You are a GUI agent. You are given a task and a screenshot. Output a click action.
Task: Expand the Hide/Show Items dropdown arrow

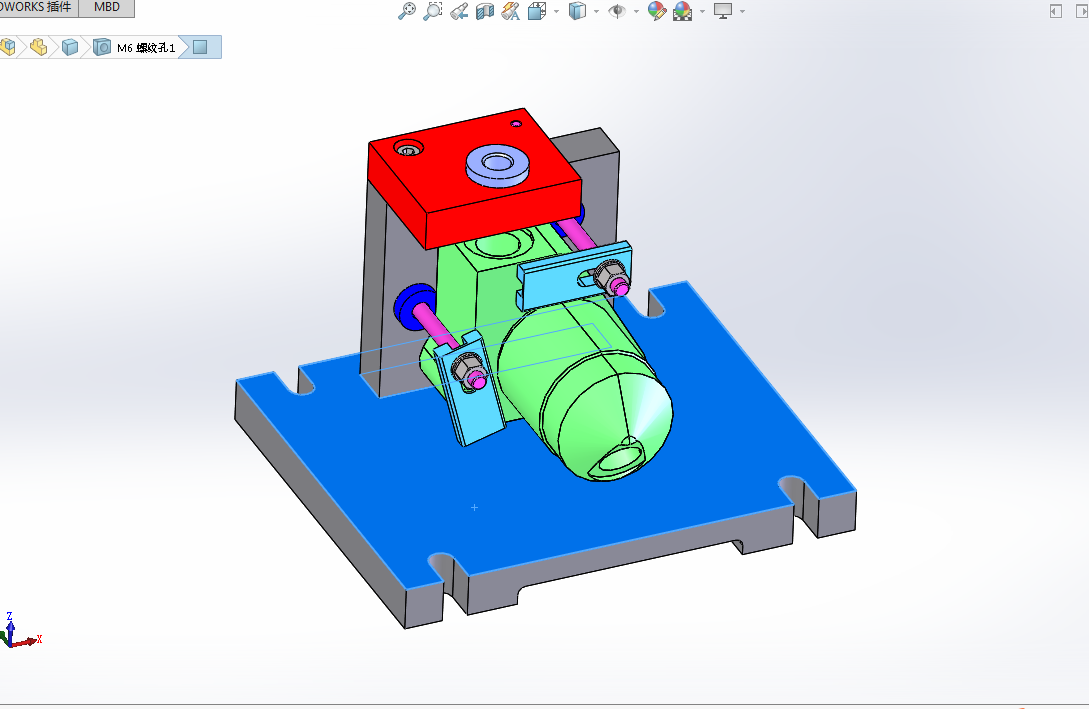coord(636,11)
